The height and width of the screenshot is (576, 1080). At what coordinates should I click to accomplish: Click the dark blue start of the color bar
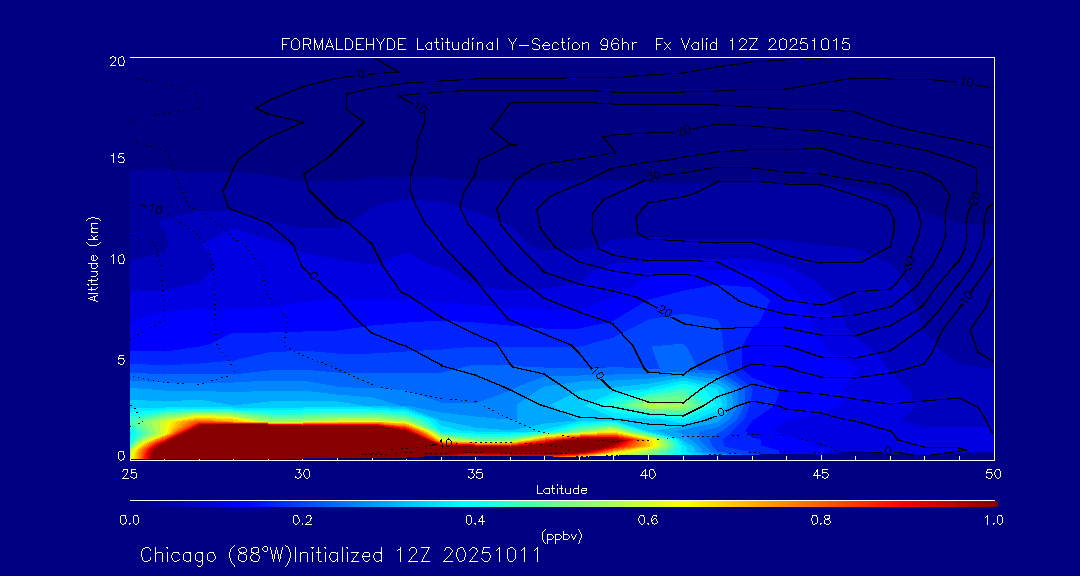[x=140, y=502]
